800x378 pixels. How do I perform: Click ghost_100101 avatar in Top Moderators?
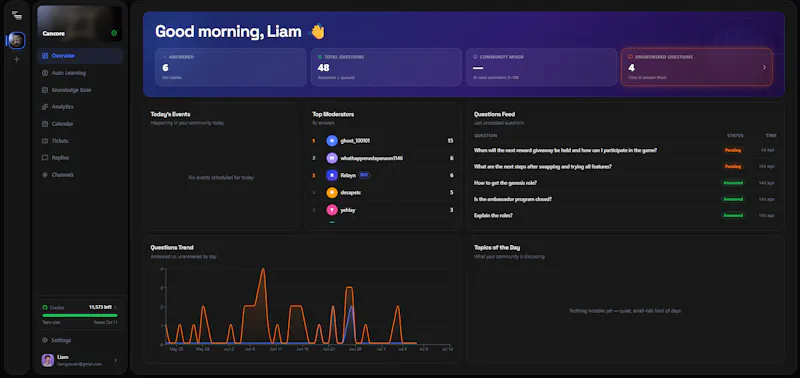332,141
